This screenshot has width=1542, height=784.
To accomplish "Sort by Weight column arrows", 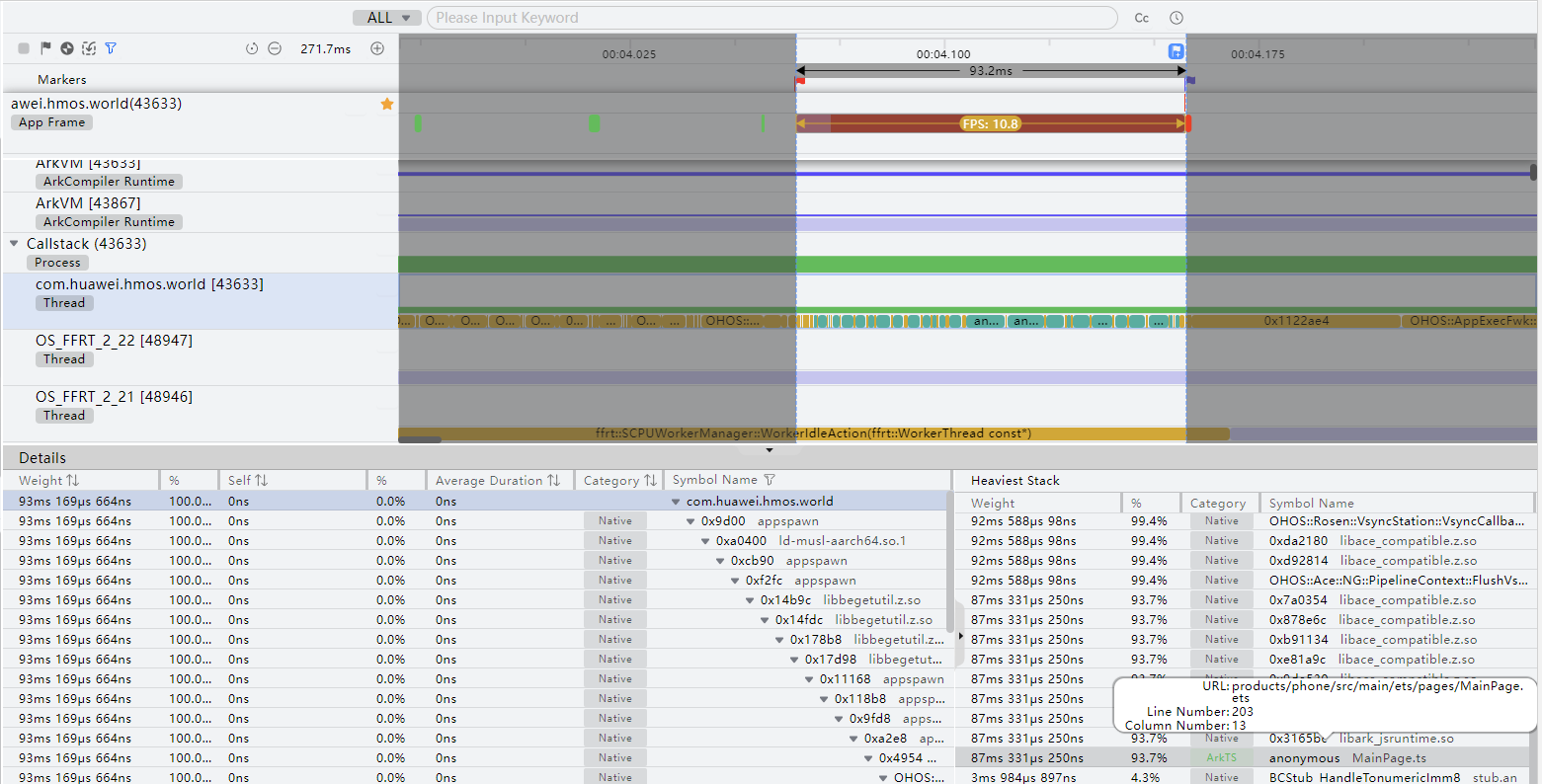I will click(73, 481).
